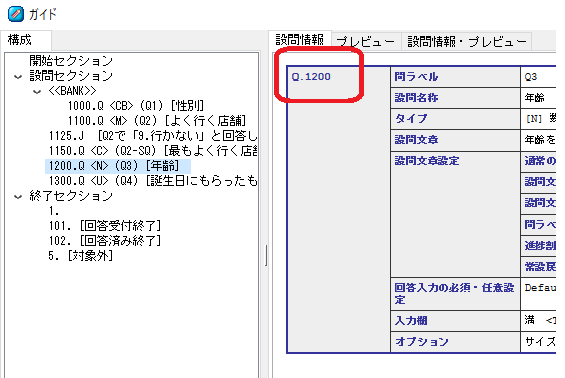Collapse the 終了セクション node
This screenshot has width=565, height=378.
(18, 196)
